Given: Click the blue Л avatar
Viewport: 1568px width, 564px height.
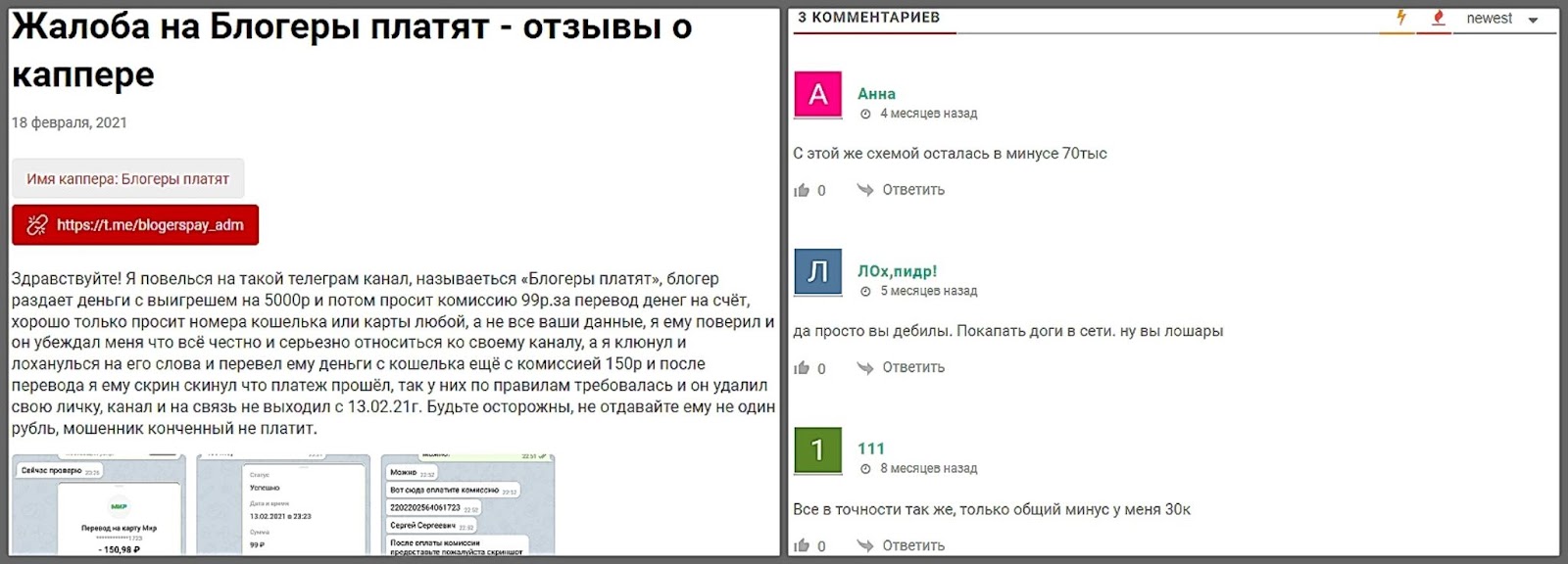Looking at the screenshot, I should click(817, 272).
